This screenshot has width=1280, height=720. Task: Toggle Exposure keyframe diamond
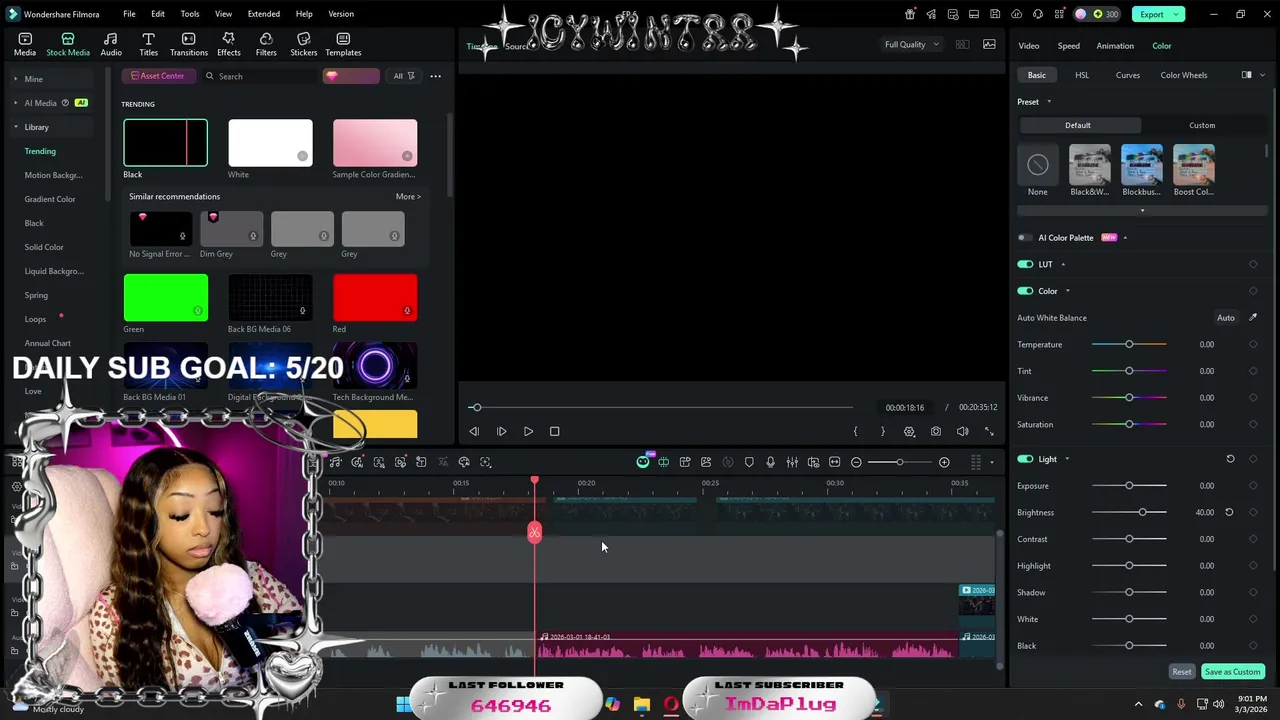click(x=1253, y=486)
